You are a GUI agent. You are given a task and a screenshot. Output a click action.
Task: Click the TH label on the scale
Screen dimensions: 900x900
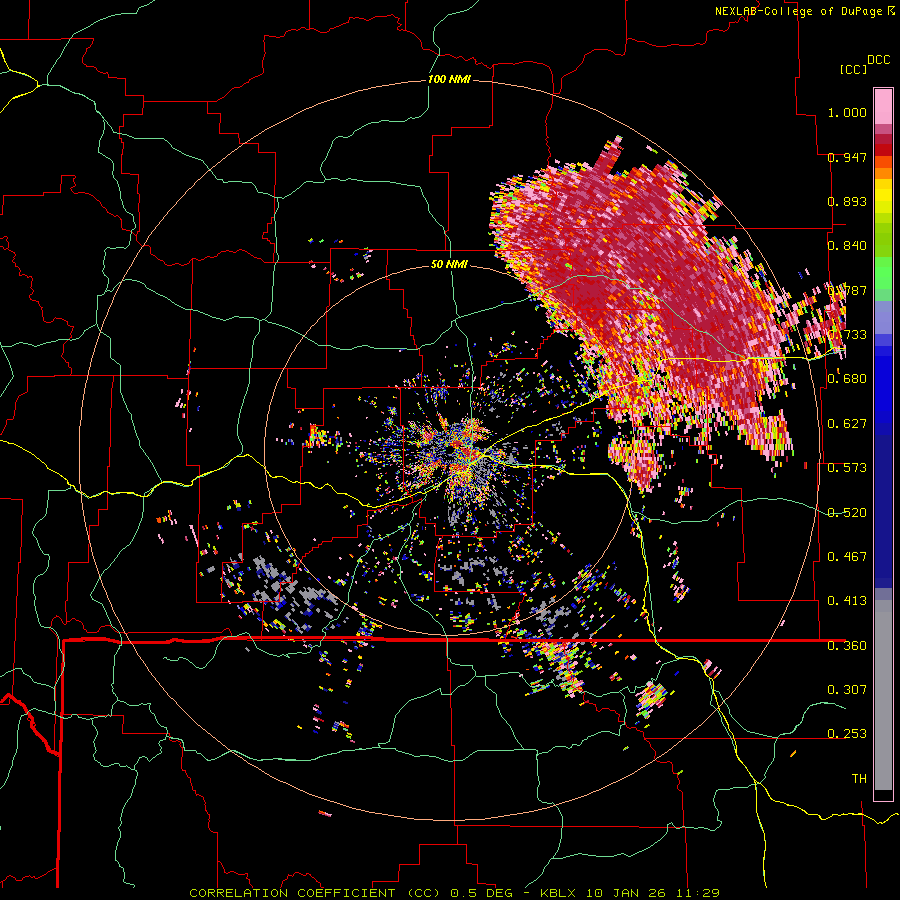tap(859, 778)
